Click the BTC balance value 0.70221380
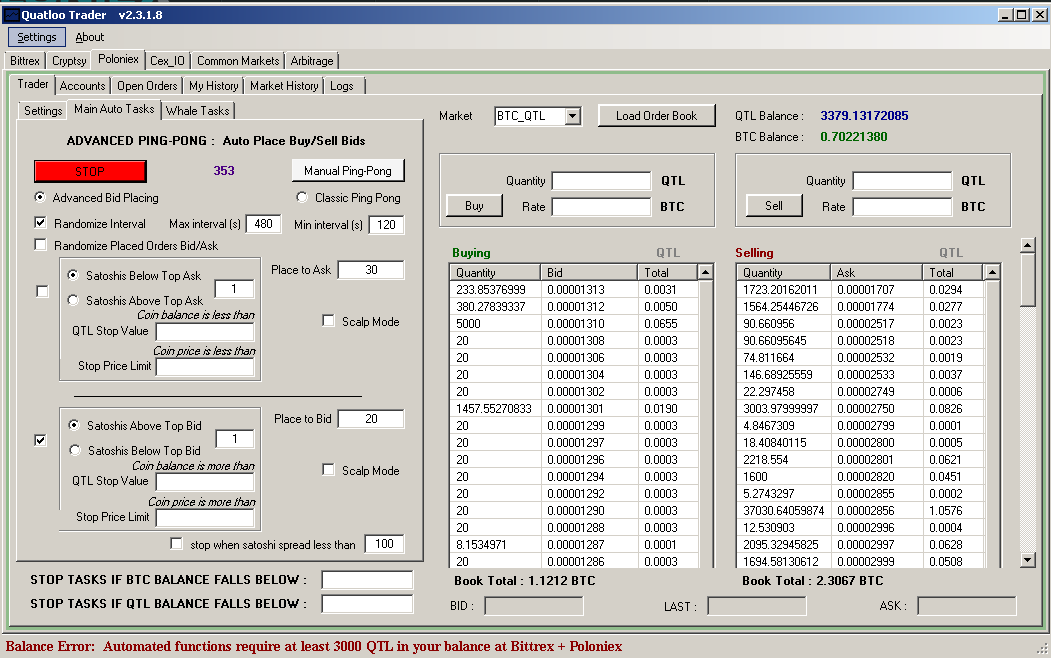 click(x=853, y=137)
